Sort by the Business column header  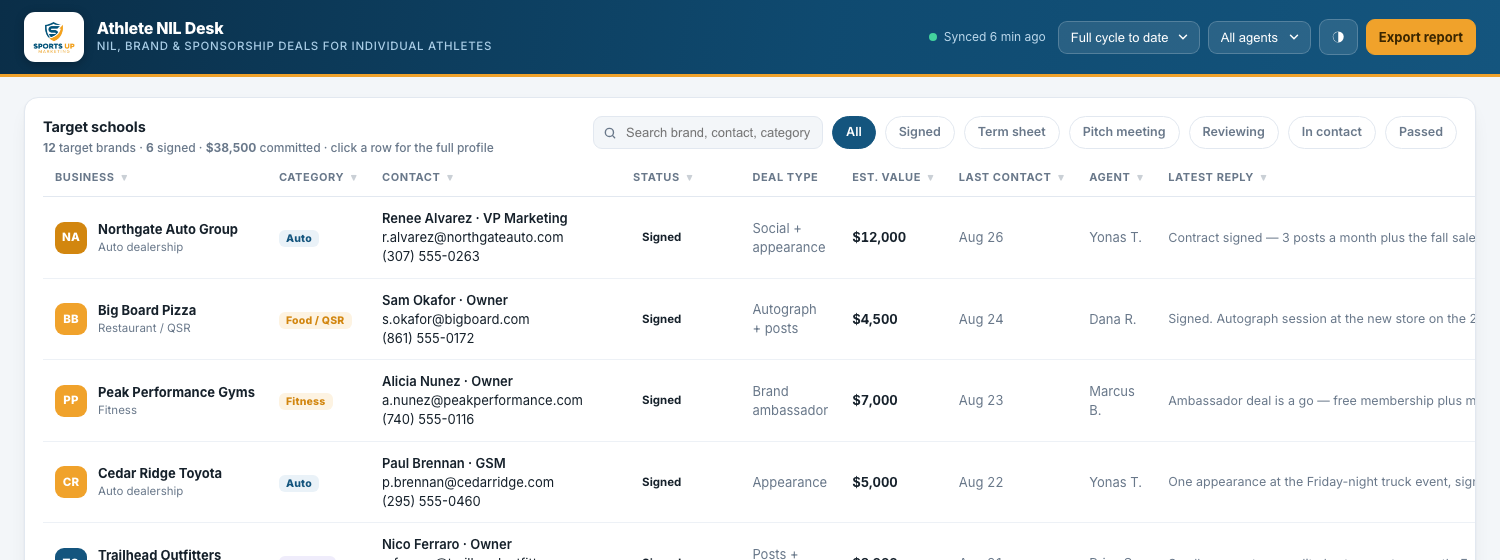[x=91, y=177]
